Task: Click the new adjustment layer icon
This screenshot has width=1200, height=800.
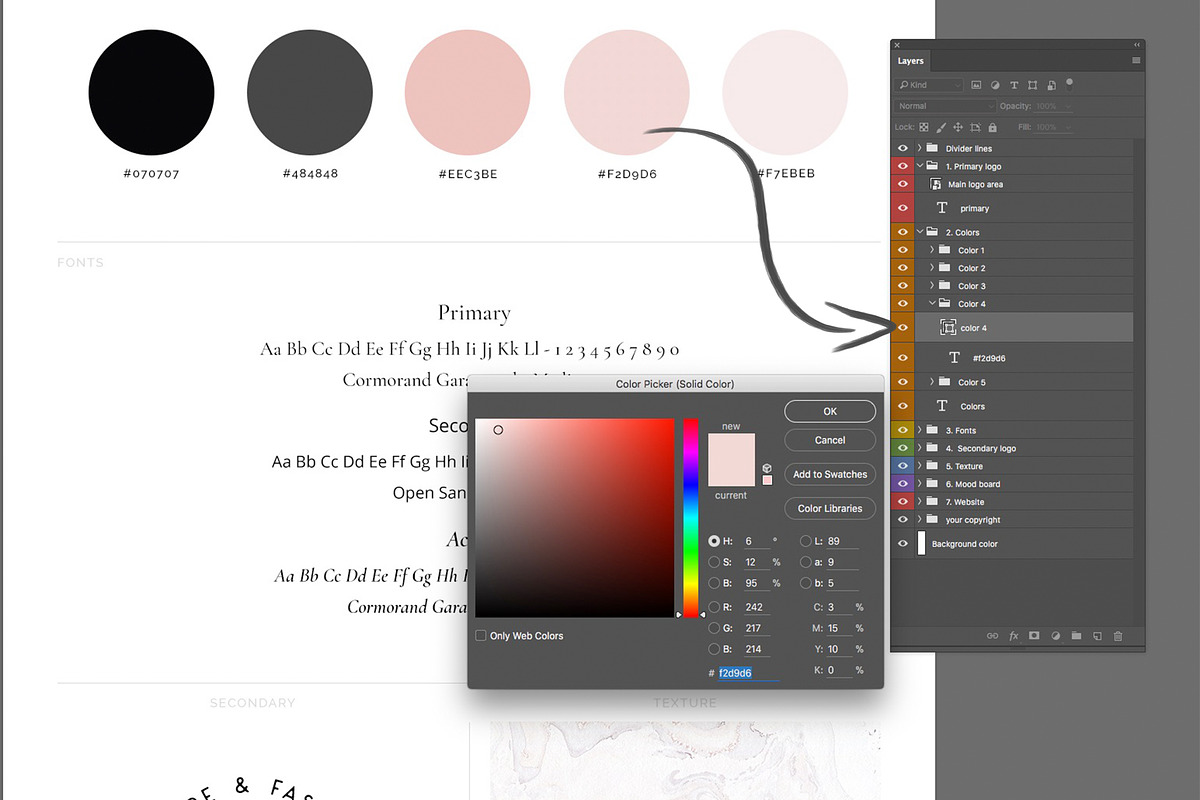Action: coord(1056,635)
